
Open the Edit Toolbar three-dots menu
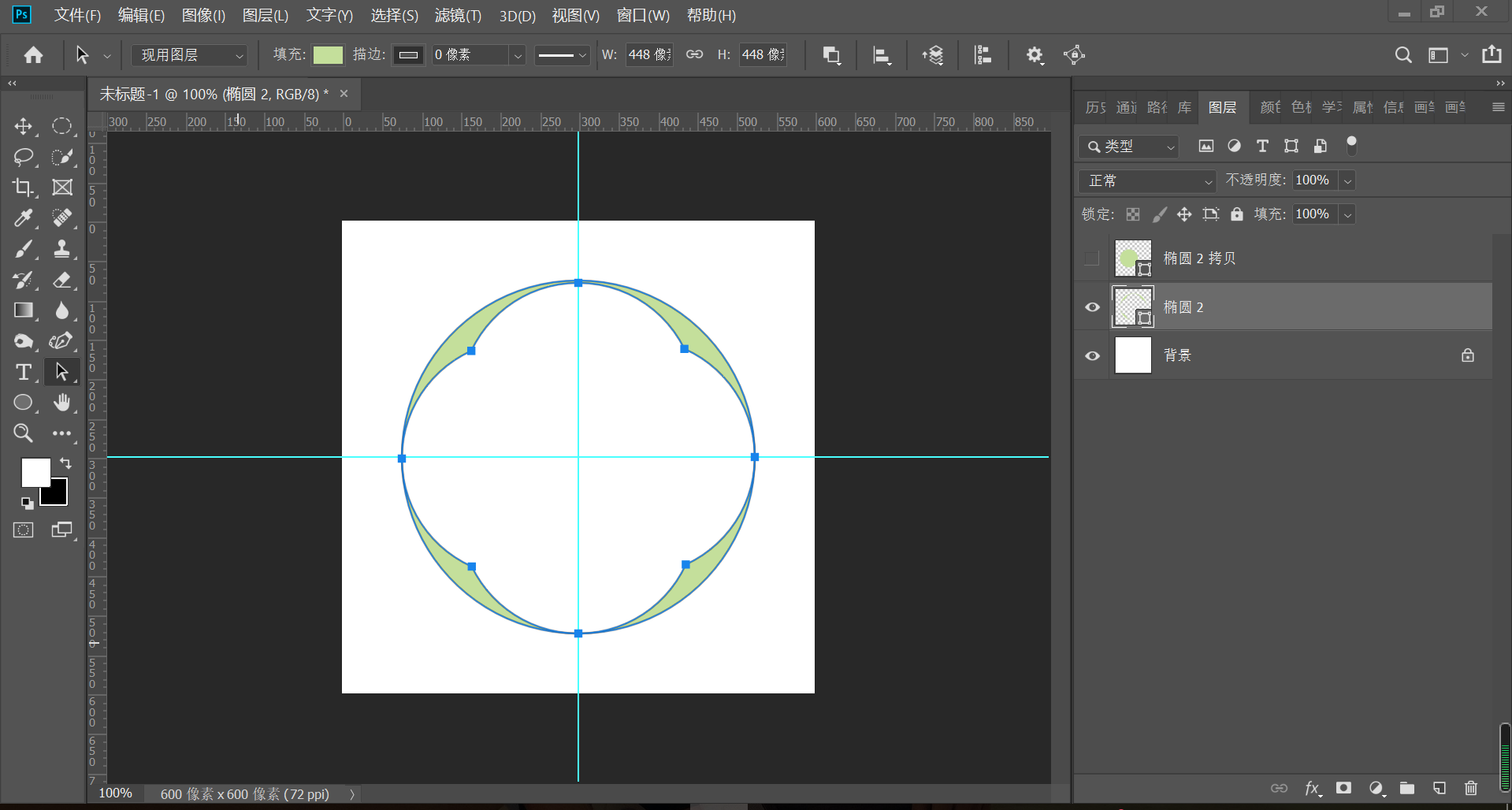(x=61, y=433)
